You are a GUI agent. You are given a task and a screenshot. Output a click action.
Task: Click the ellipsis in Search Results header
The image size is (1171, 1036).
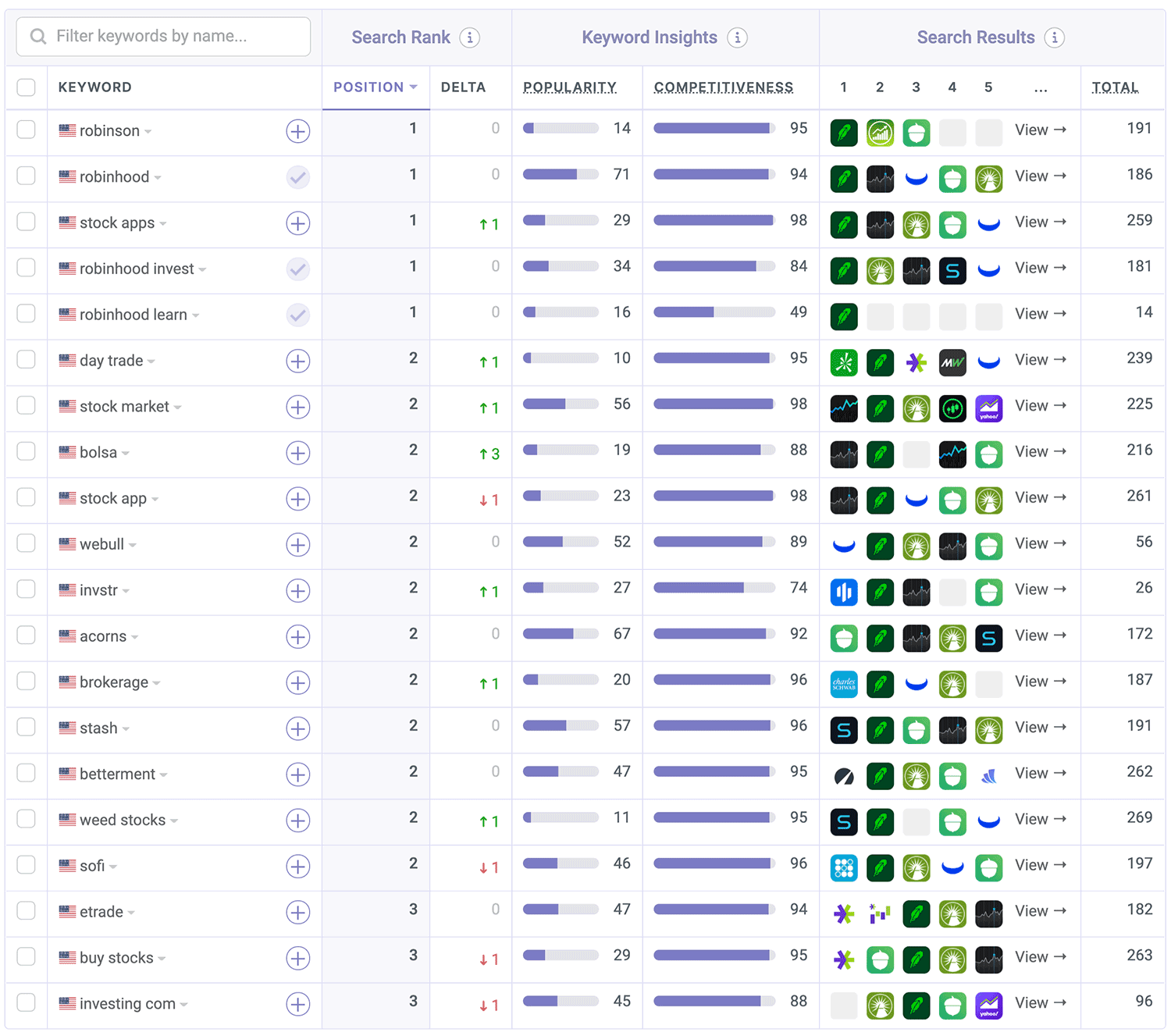pyautogui.click(x=1041, y=88)
